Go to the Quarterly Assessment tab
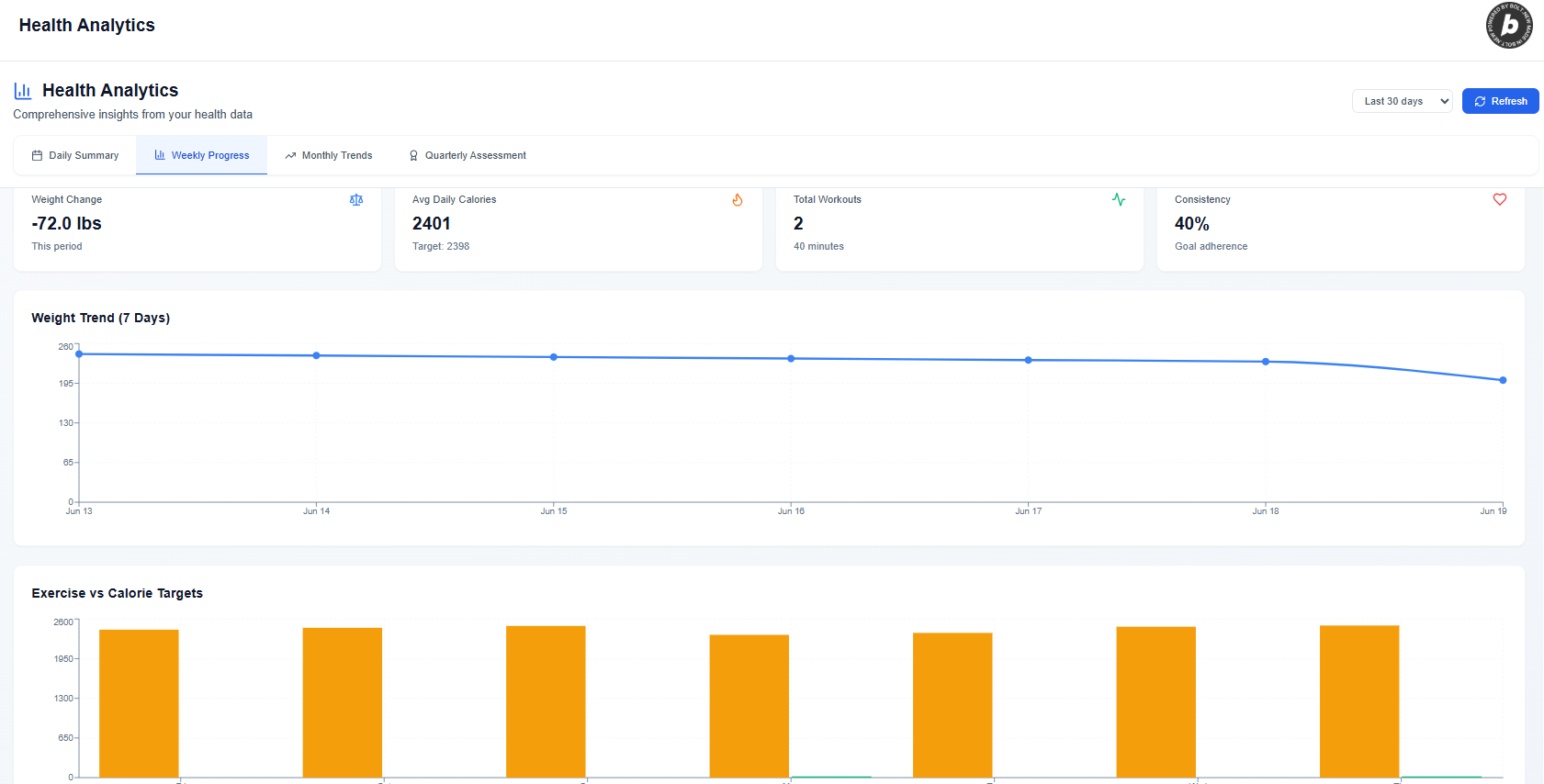This screenshot has width=1544, height=784. 467,155
